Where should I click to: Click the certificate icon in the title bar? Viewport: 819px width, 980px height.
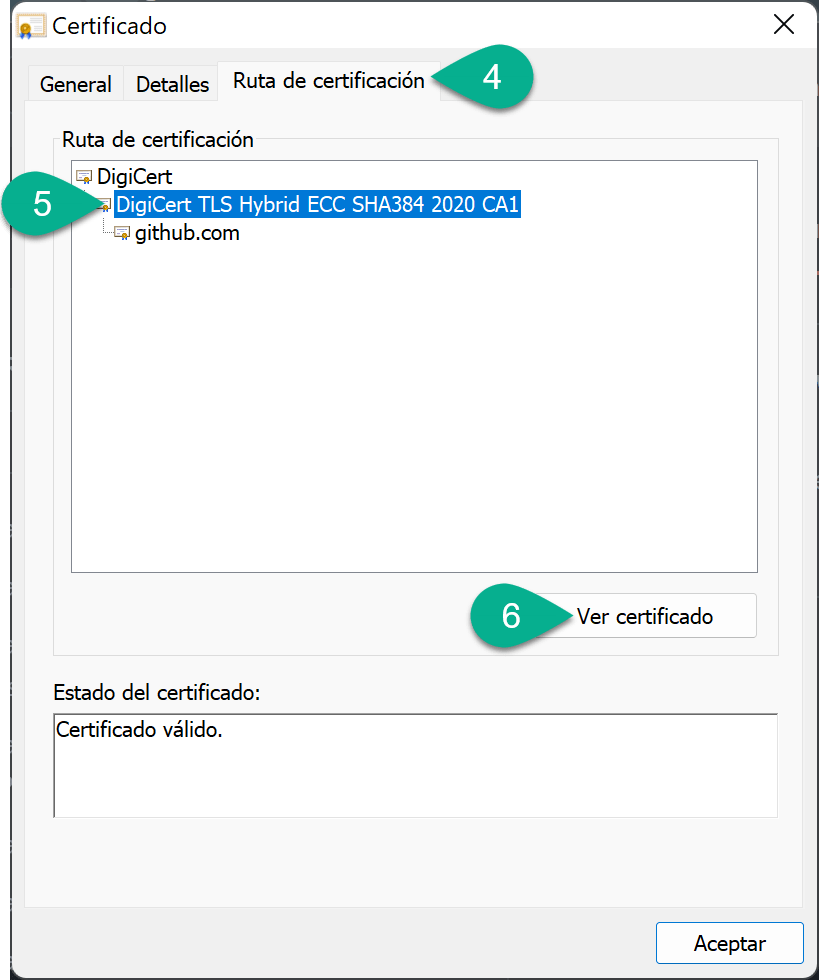pyautogui.click(x=32, y=26)
